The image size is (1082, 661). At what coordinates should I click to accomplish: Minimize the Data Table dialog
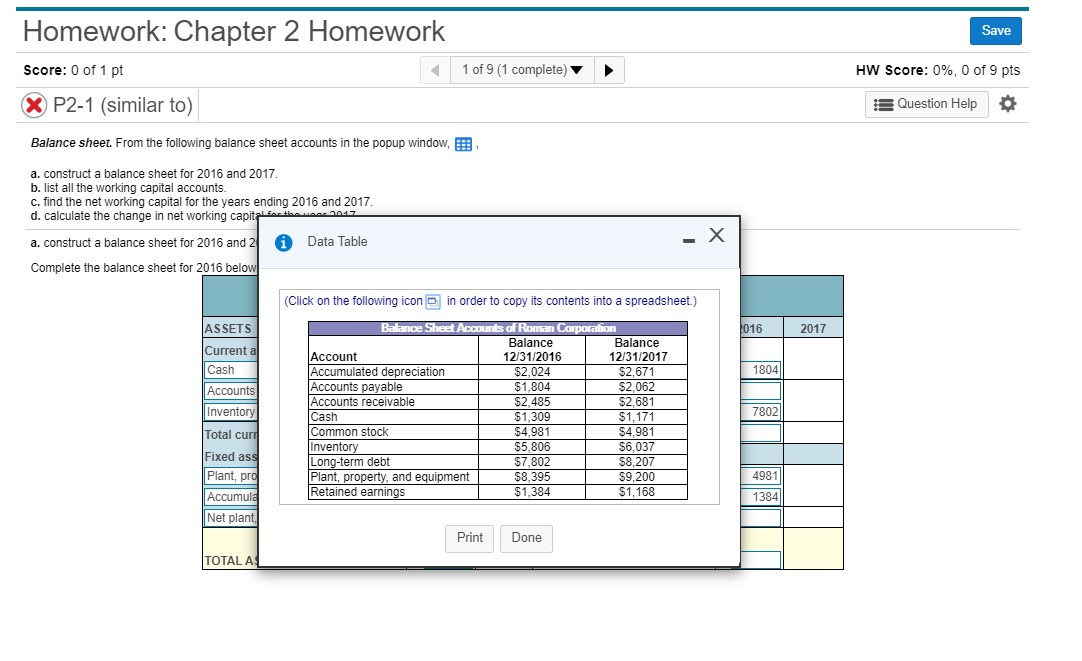coord(687,240)
